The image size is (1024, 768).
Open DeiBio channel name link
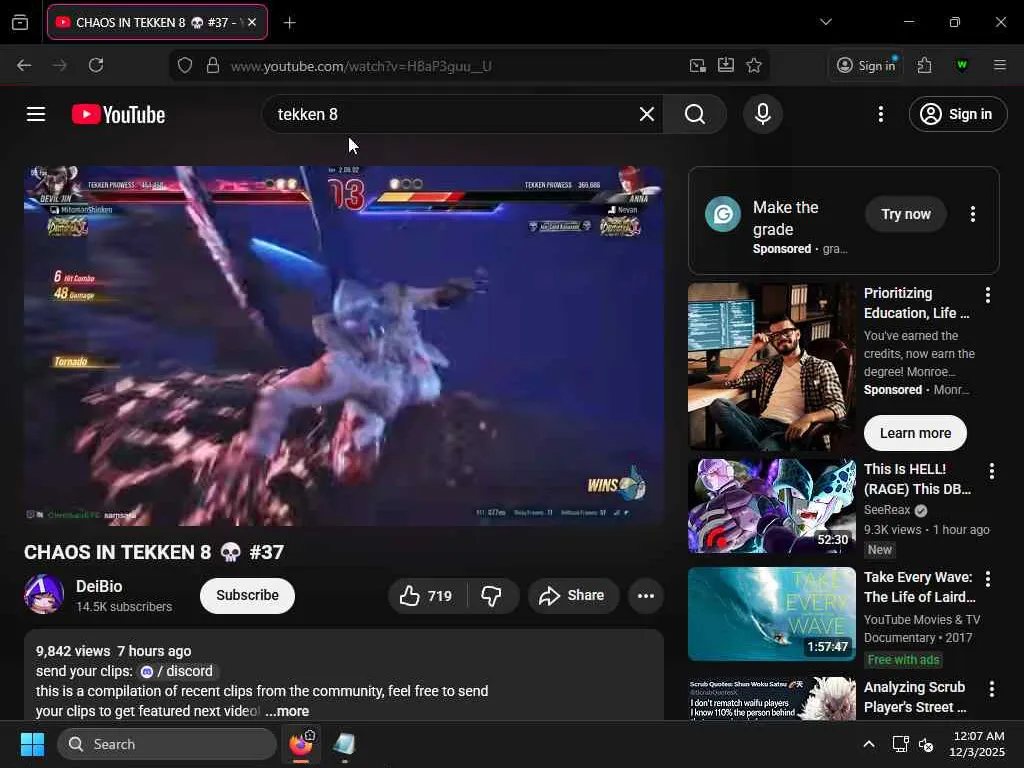(99, 586)
